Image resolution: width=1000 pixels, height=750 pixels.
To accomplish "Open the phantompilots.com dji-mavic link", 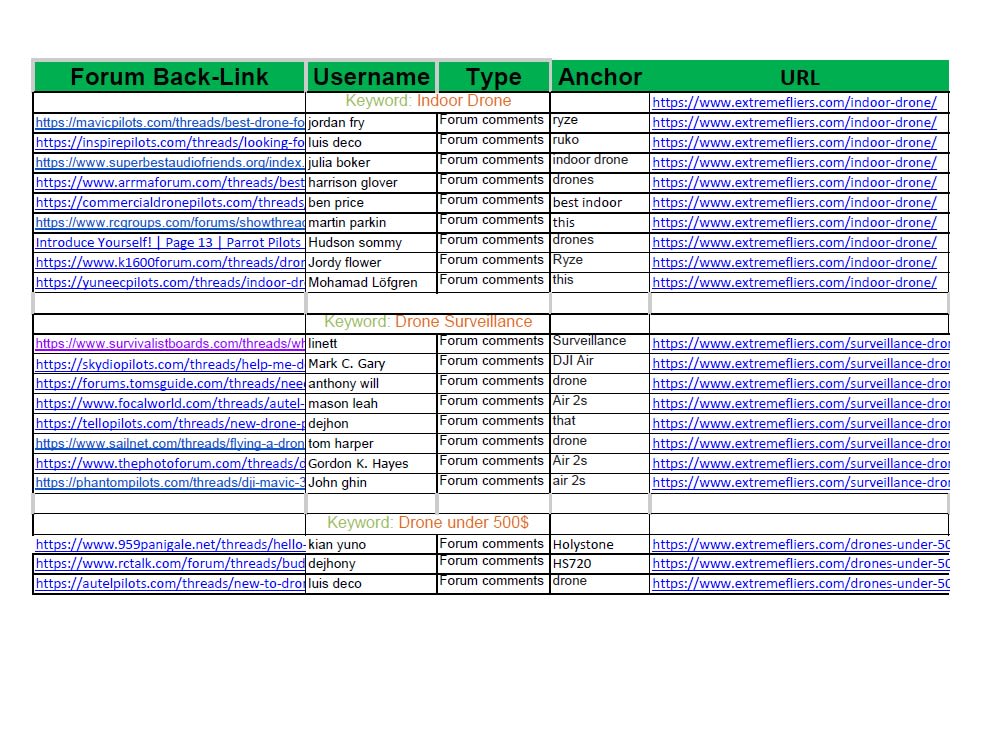I will click(170, 483).
